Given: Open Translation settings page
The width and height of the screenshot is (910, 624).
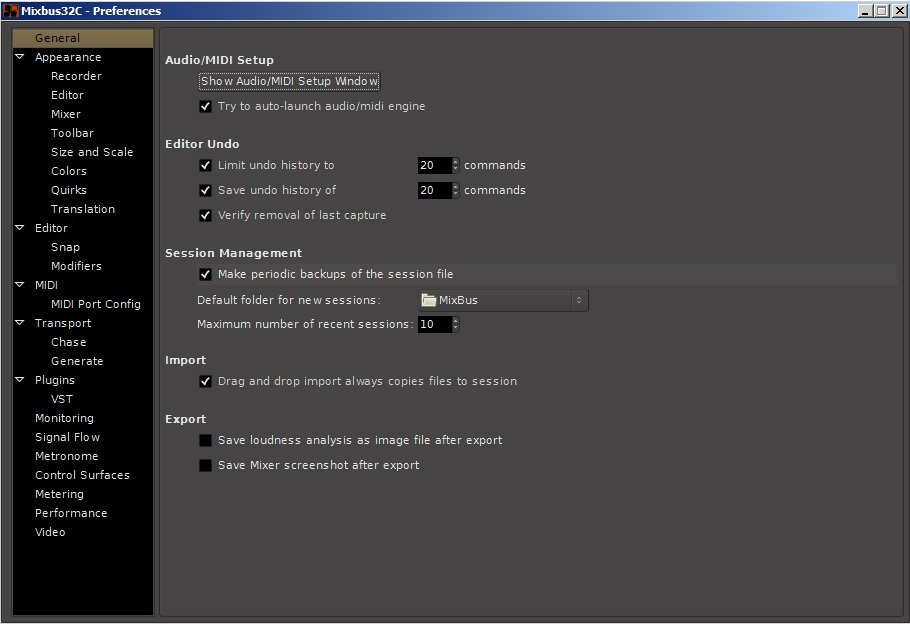Looking at the screenshot, I should [82, 209].
